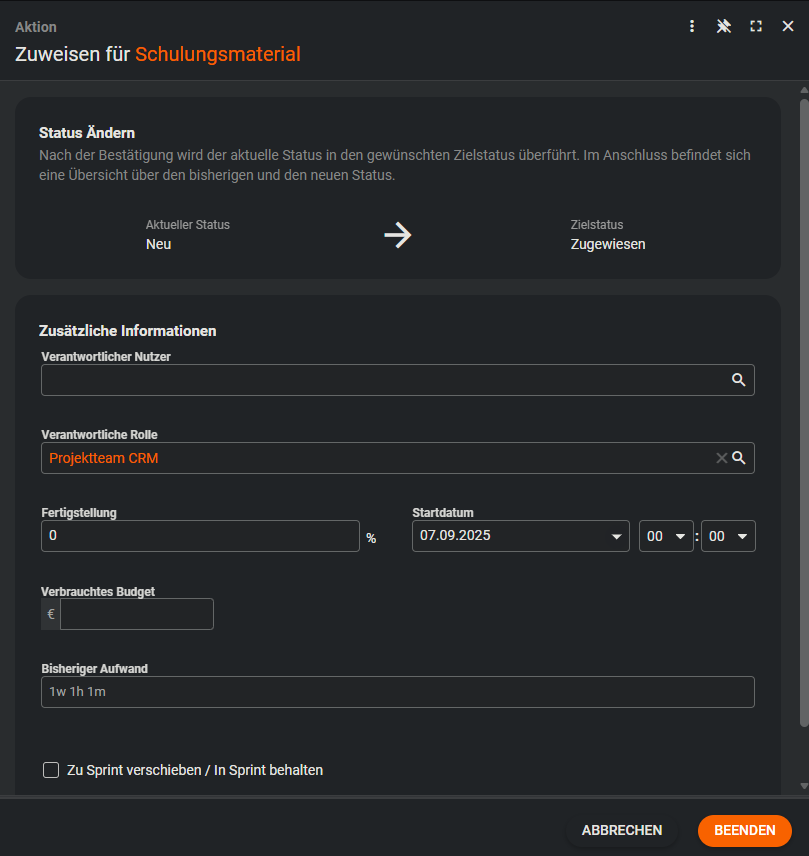Image resolution: width=809 pixels, height=856 pixels.
Task: Click the Bisheriger Aufwand input field
Action: click(397, 692)
